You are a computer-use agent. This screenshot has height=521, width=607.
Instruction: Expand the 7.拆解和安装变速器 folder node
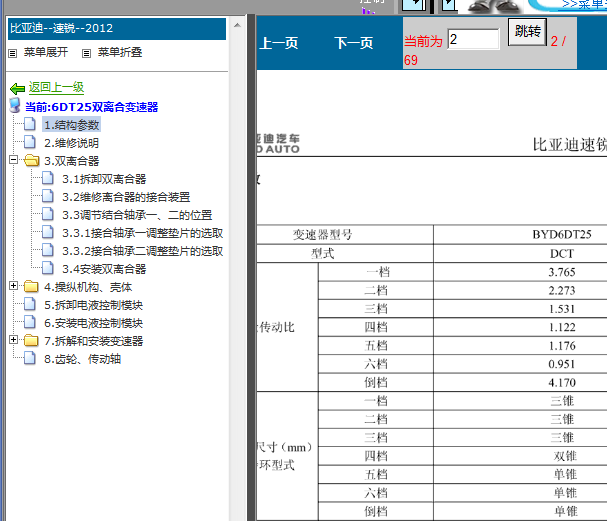14,339
